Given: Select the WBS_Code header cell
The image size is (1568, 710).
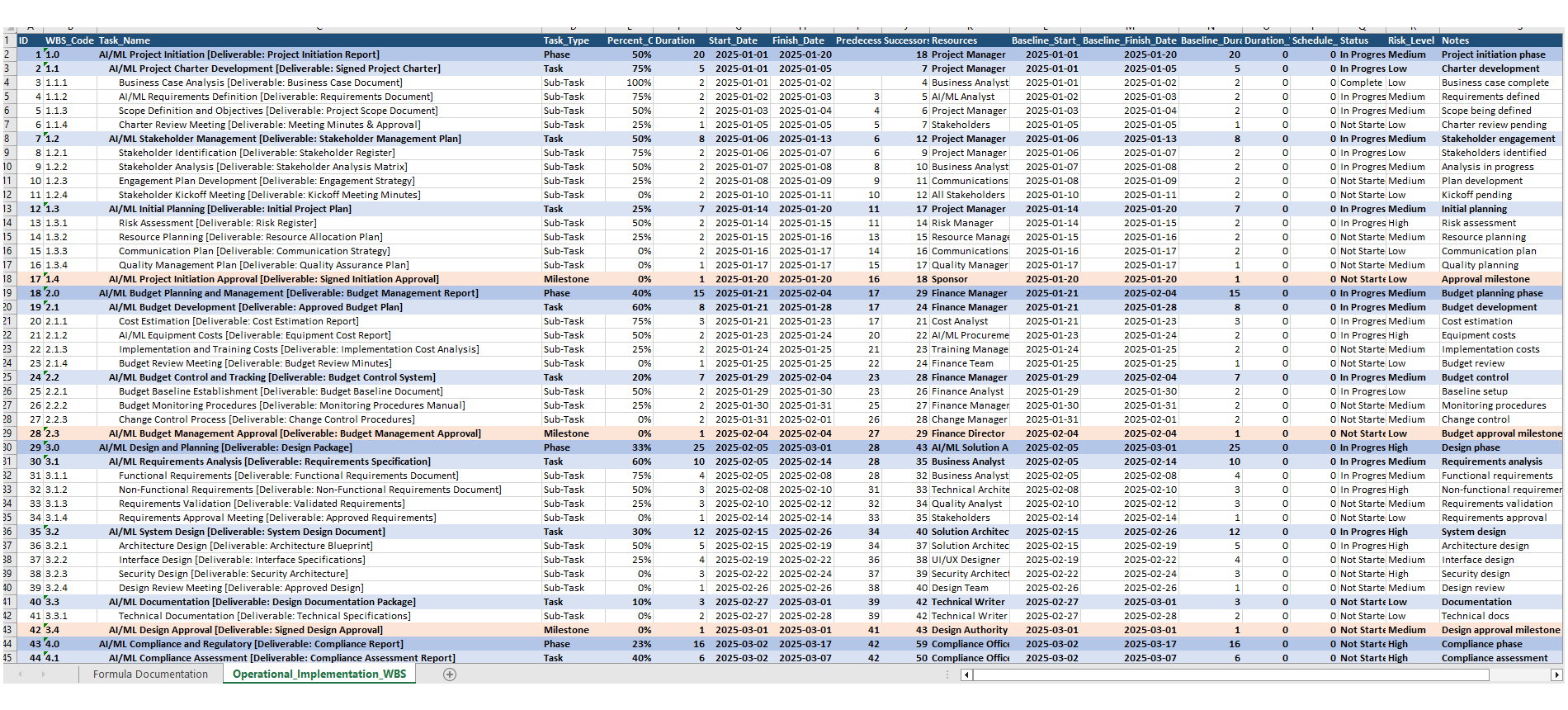Looking at the screenshot, I should point(69,40).
